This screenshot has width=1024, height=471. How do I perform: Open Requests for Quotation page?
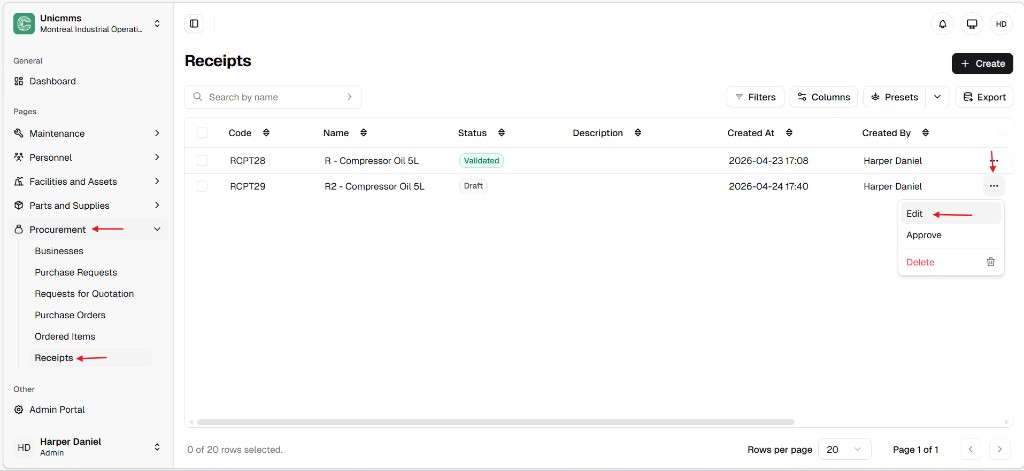tap(84, 294)
